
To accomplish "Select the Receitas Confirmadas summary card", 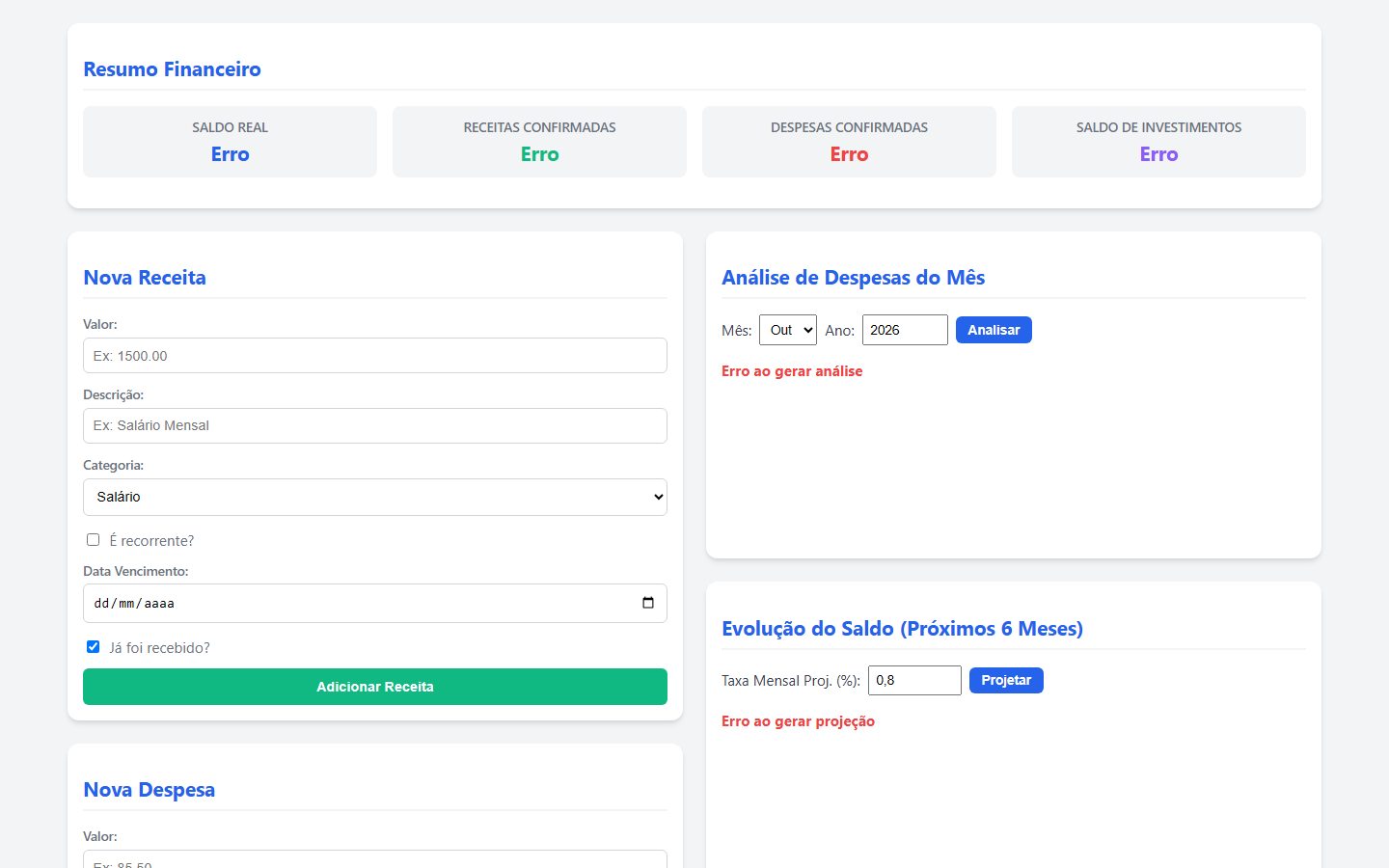I will coord(539,142).
